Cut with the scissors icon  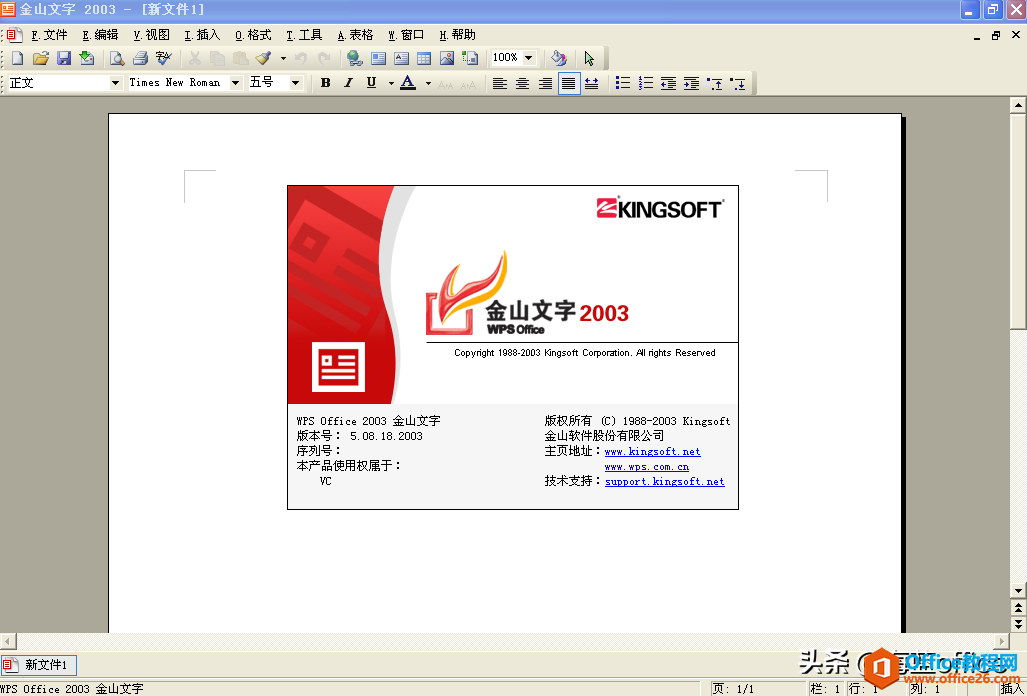tap(195, 58)
